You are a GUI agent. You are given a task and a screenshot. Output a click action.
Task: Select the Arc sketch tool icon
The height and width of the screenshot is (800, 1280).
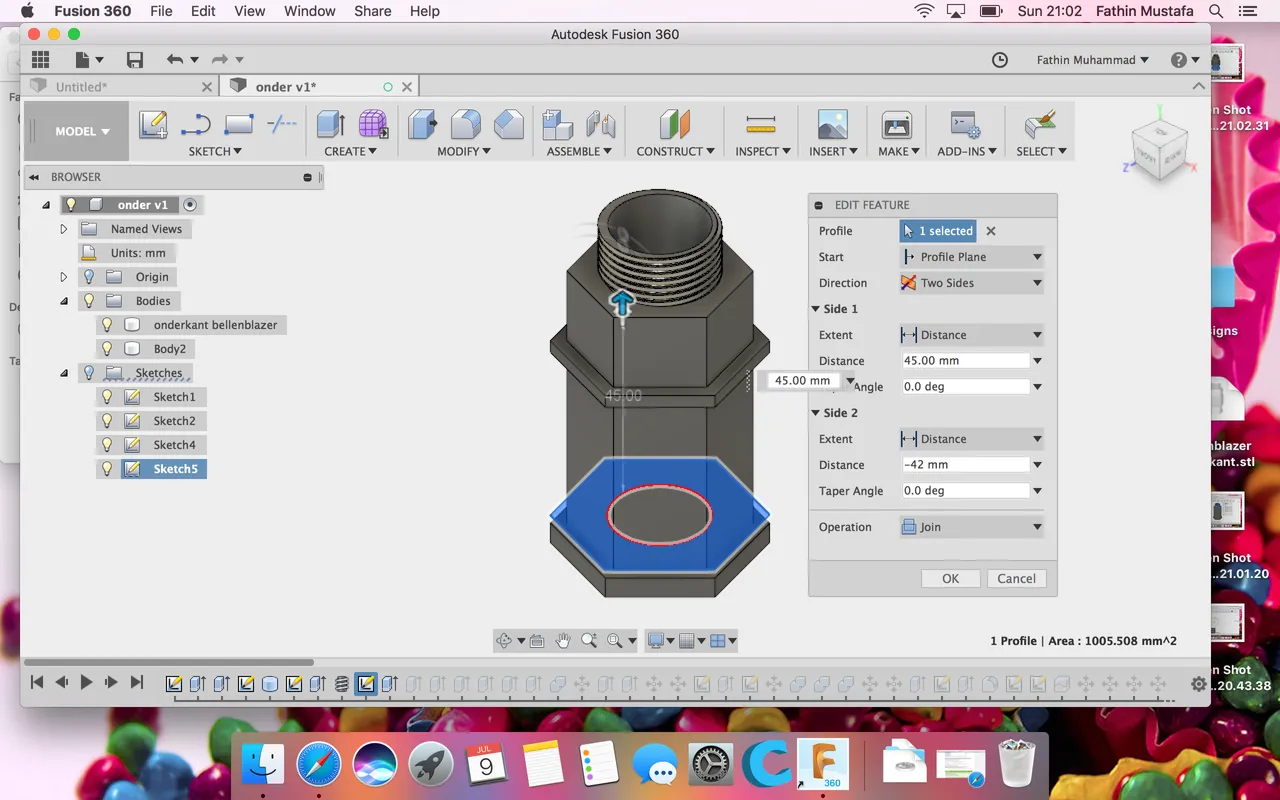pos(196,124)
